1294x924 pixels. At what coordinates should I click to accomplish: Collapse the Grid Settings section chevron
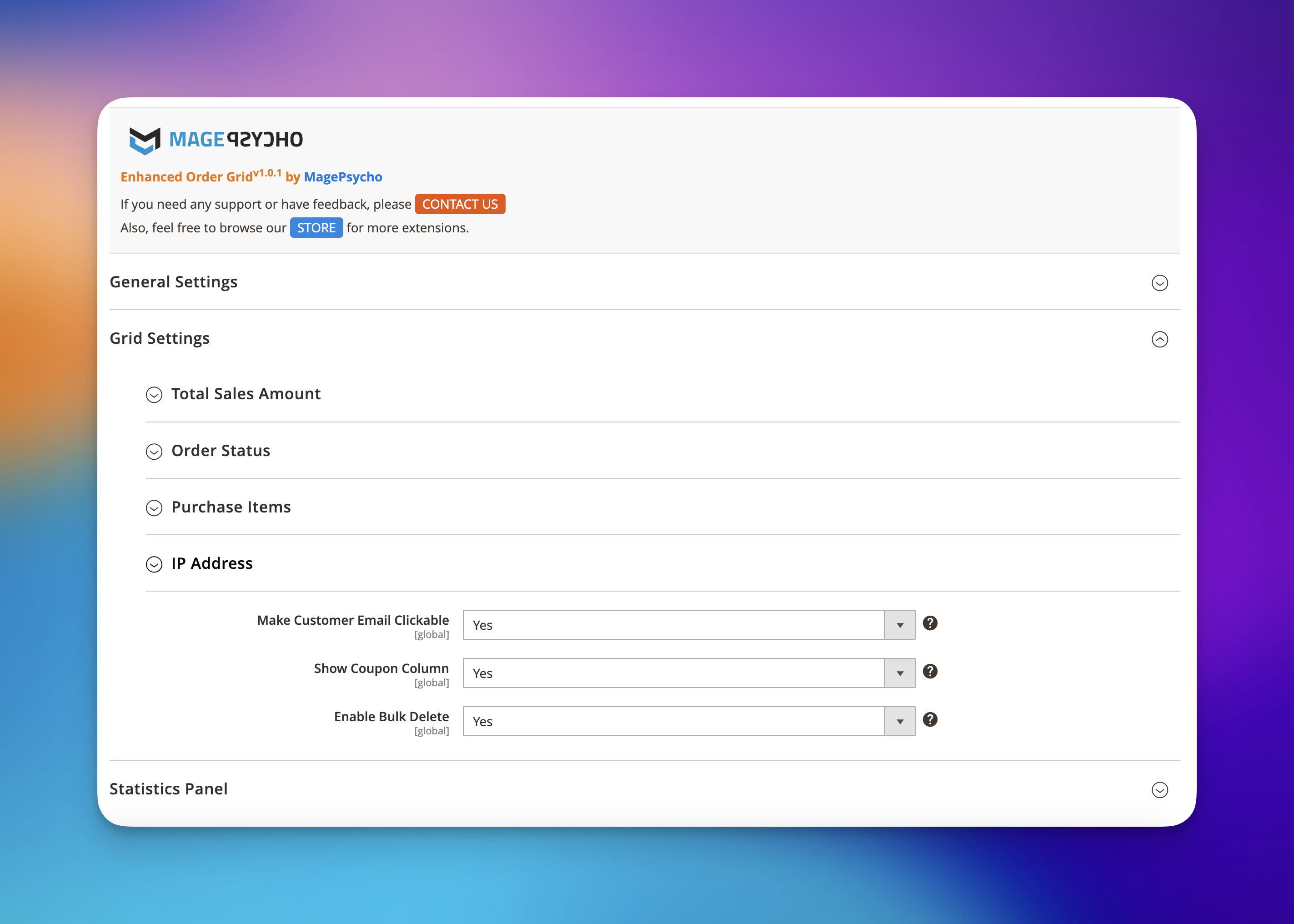click(1159, 339)
